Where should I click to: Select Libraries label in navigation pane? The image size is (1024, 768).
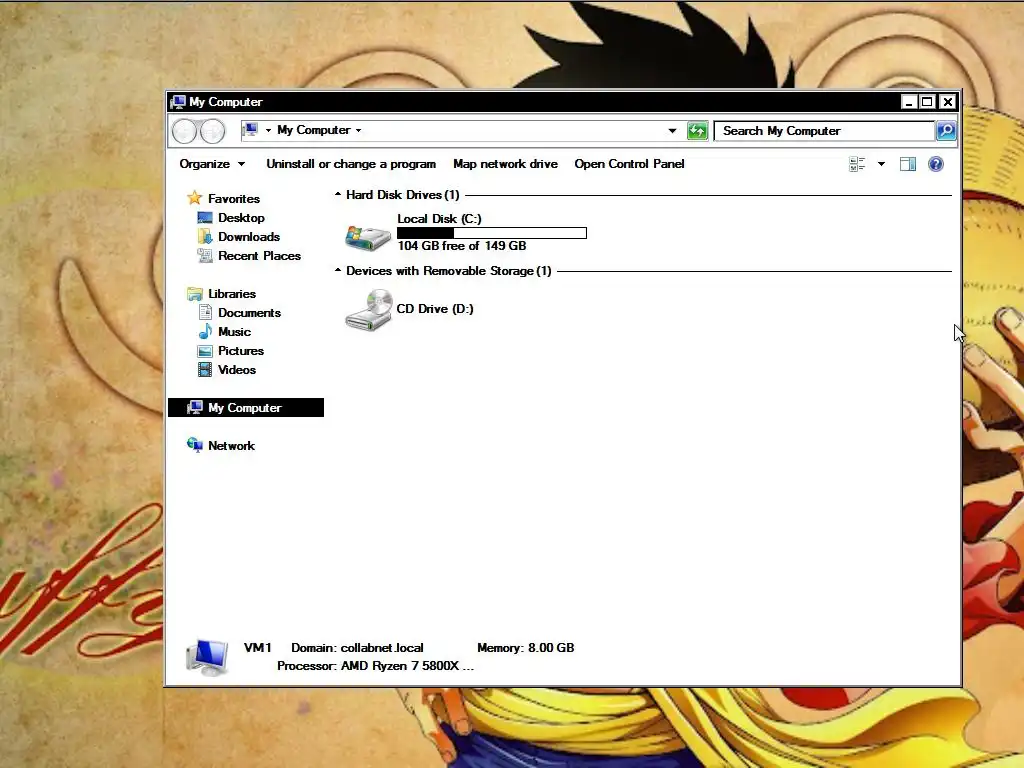coord(232,294)
